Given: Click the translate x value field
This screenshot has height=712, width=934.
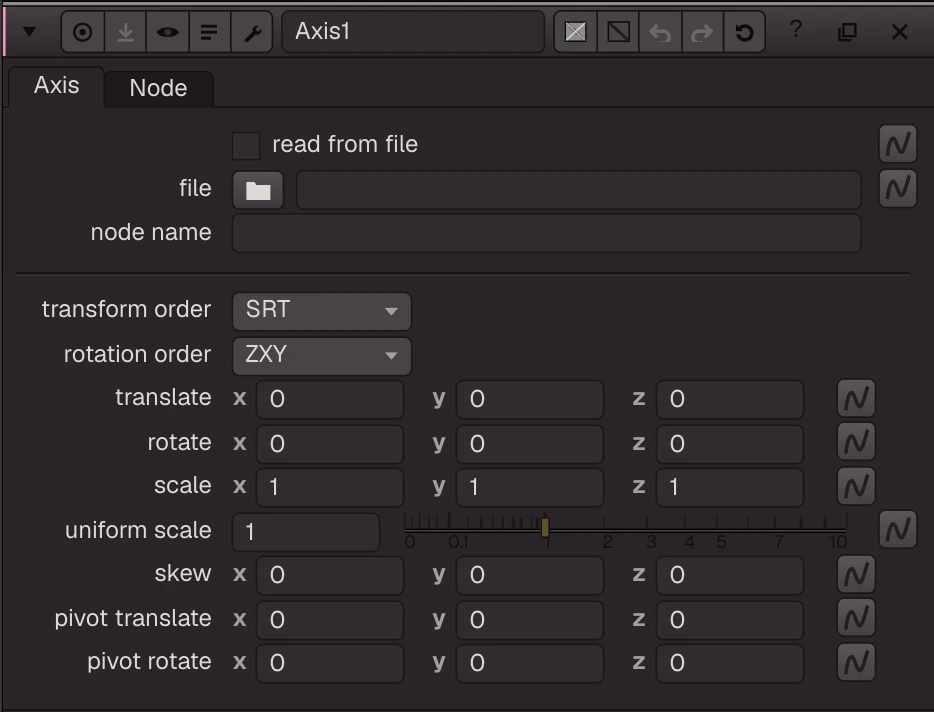Looking at the screenshot, I should pyautogui.click(x=330, y=399).
